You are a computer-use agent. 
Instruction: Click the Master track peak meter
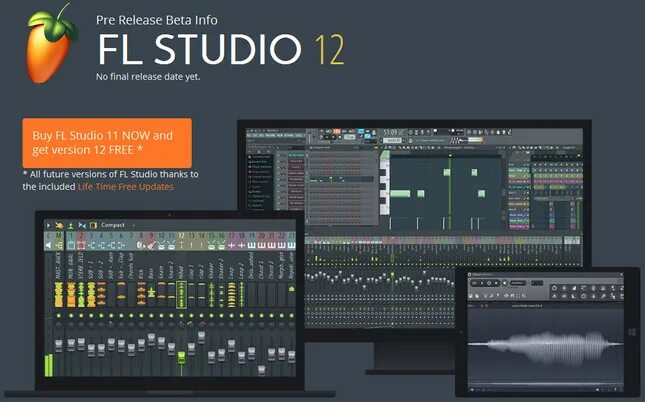[59, 295]
